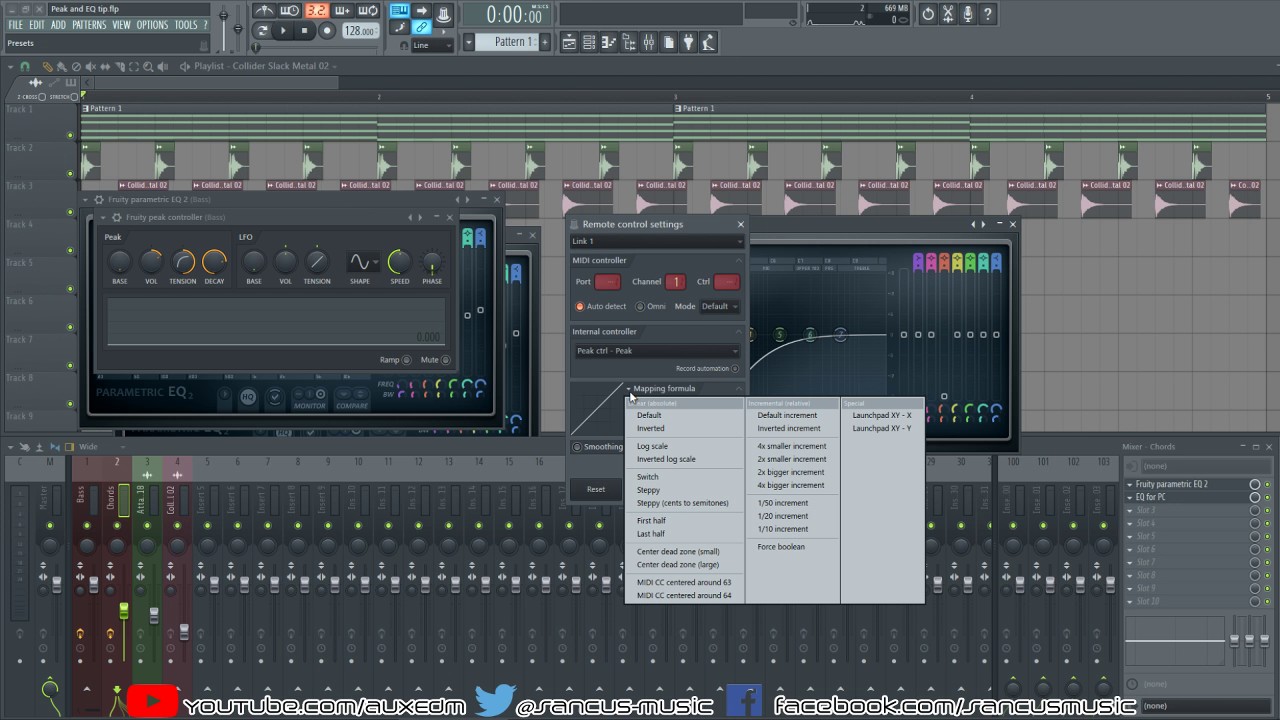Enable wait for input before recording
The width and height of the screenshot is (1280, 720).
coord(290,11)
